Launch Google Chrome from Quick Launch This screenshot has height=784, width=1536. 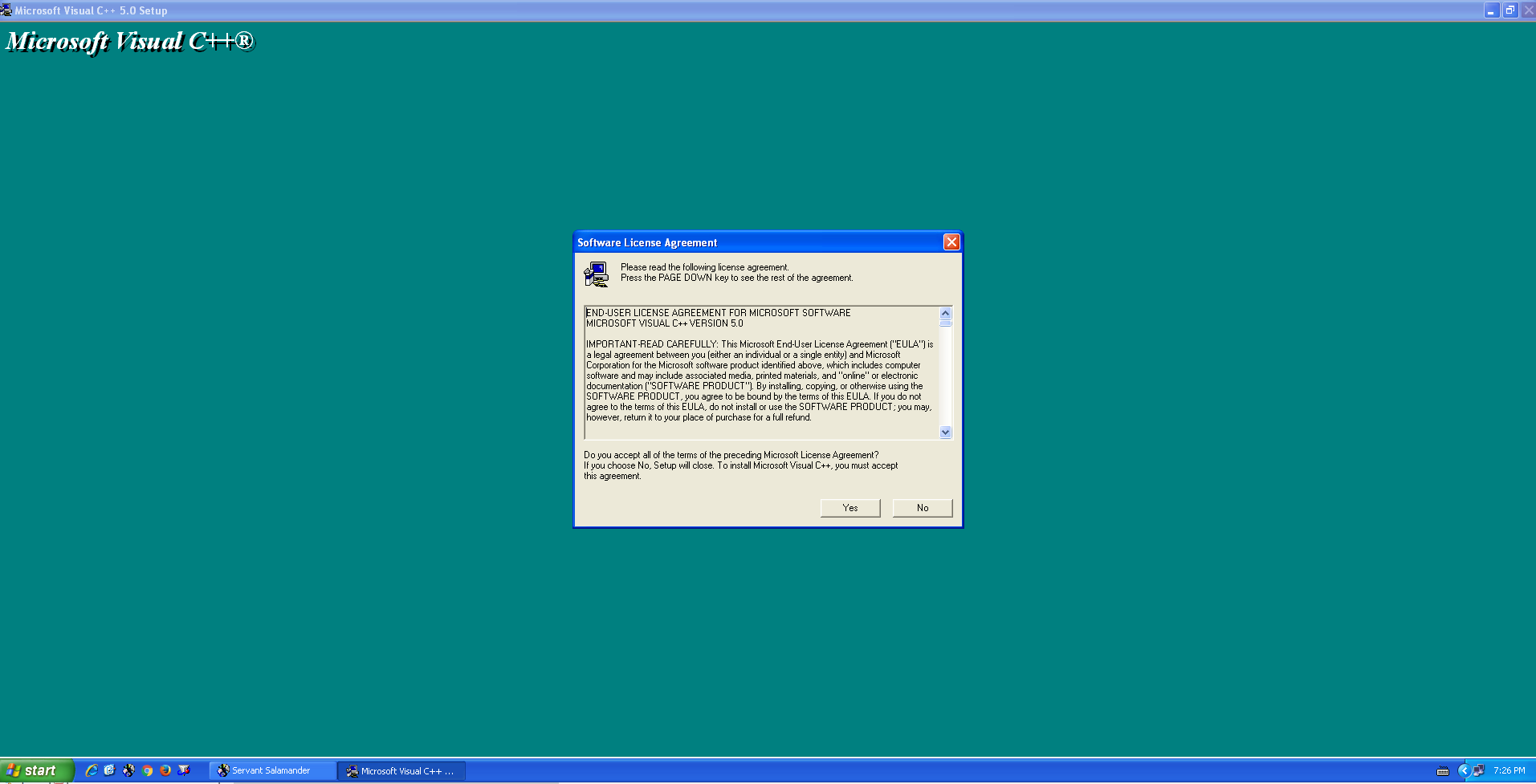coord(147,770)
